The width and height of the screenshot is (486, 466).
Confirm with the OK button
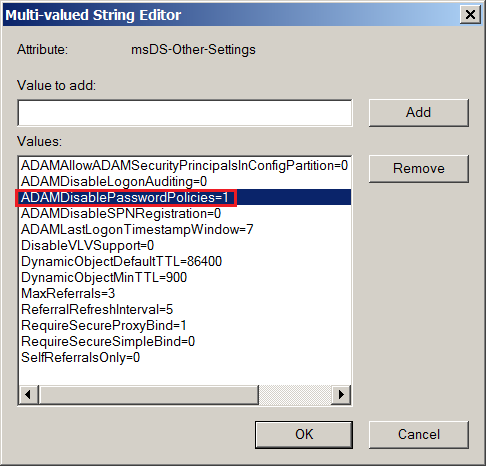[x=304, y=435]
